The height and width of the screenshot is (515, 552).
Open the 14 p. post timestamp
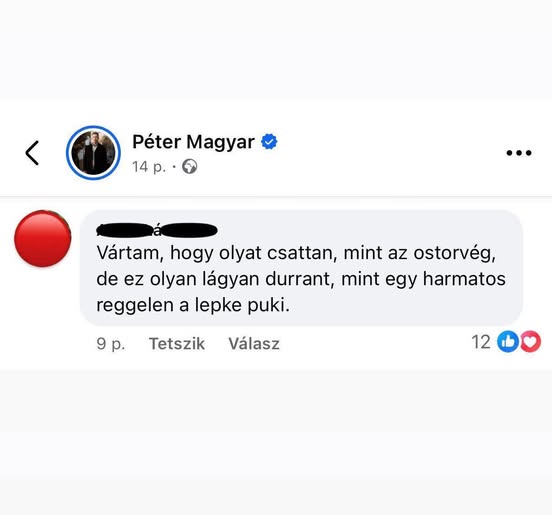click(149, 167)
